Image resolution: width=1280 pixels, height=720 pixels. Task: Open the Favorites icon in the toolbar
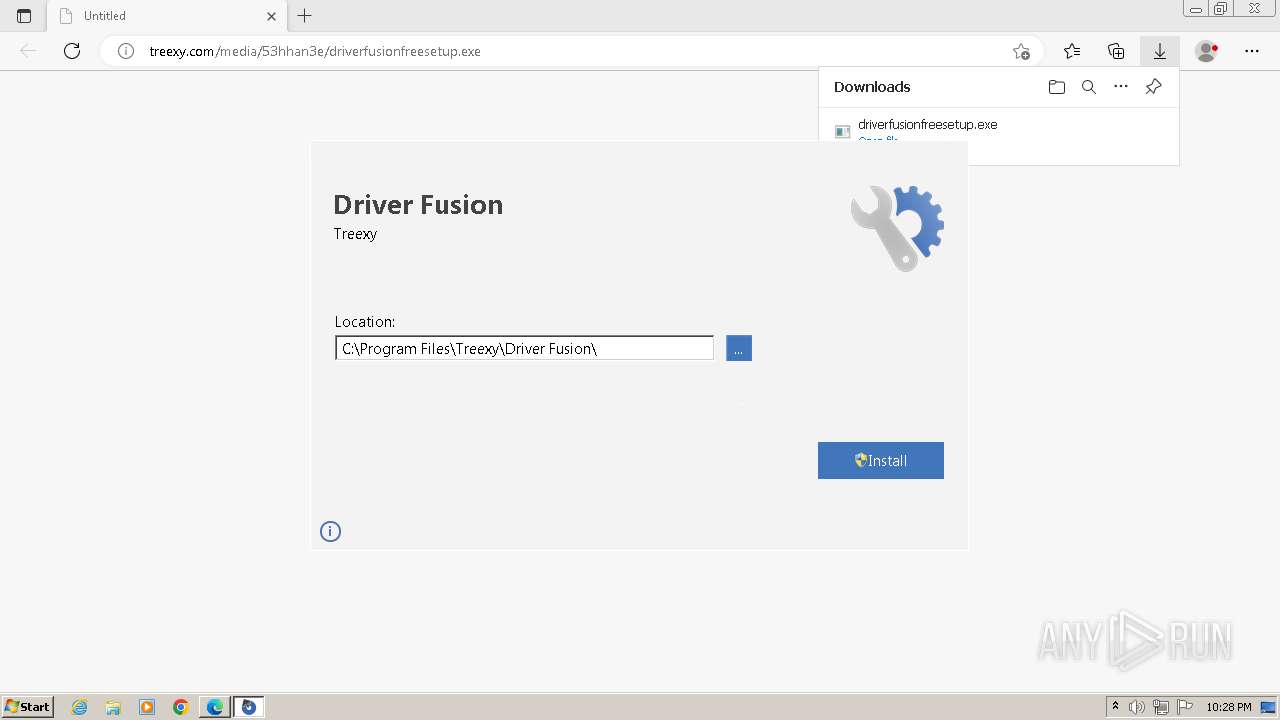[x=1072, y=51]
